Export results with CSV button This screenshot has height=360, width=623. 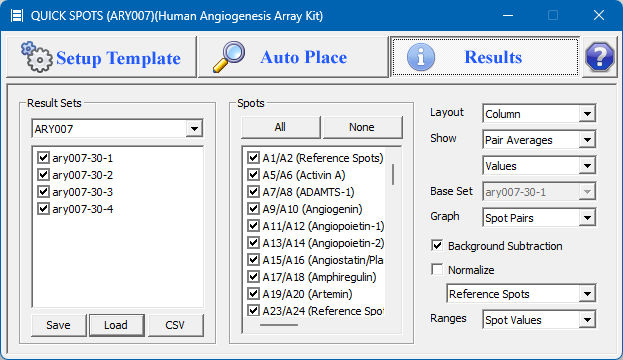coord(175,325)
